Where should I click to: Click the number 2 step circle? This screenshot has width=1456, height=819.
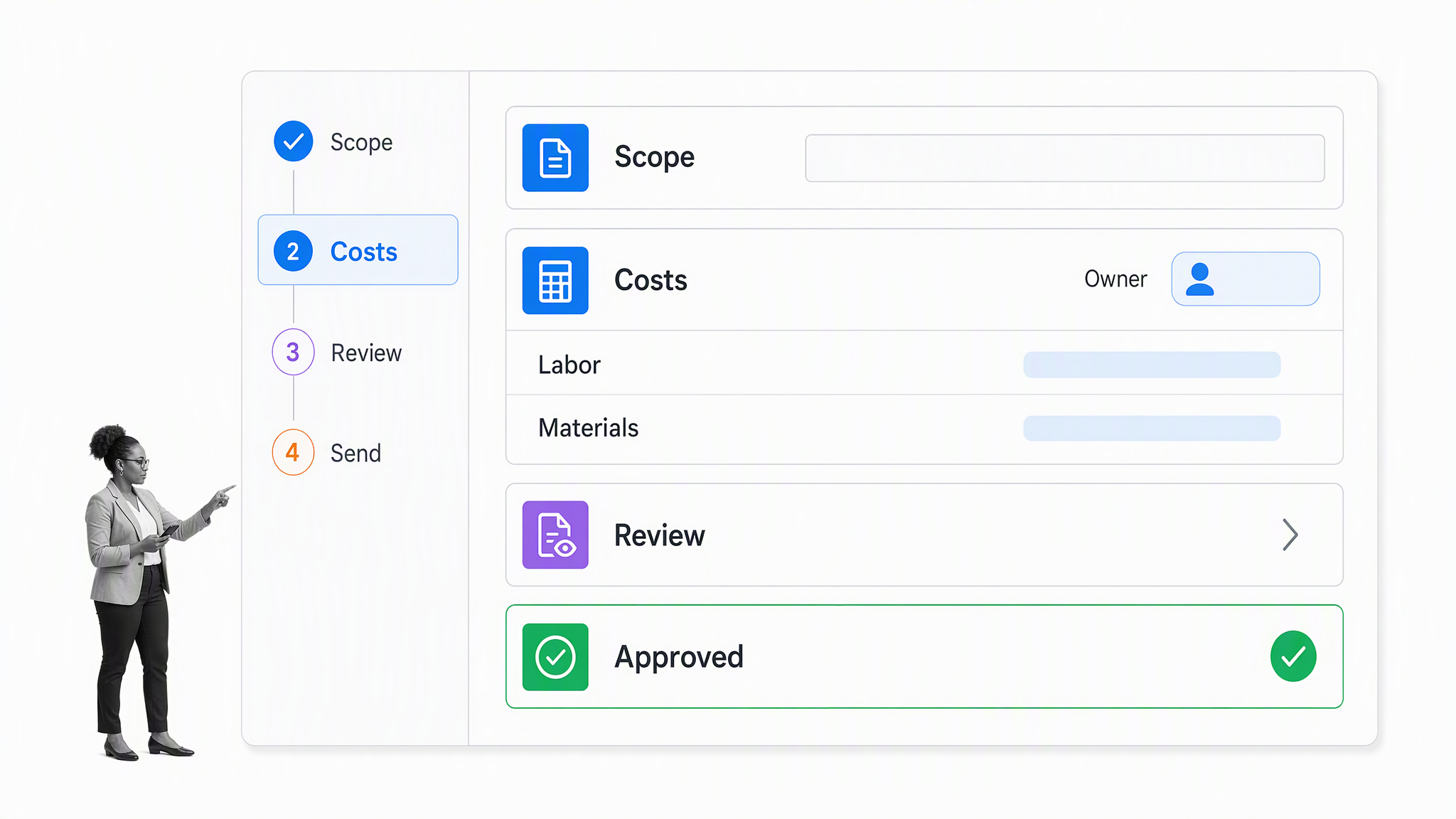pyautogui.click(x=293, y=251)
